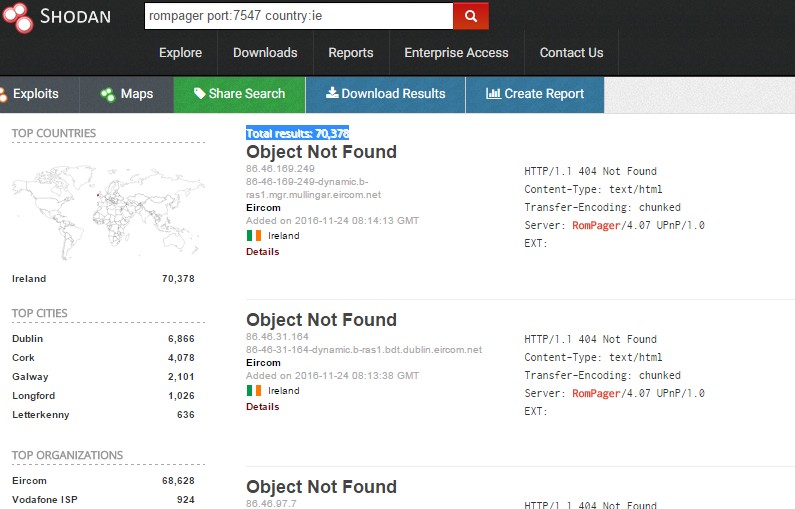Click Ireland country link in first result
This screenshot has width=795, height=509.
coord(284,236)
